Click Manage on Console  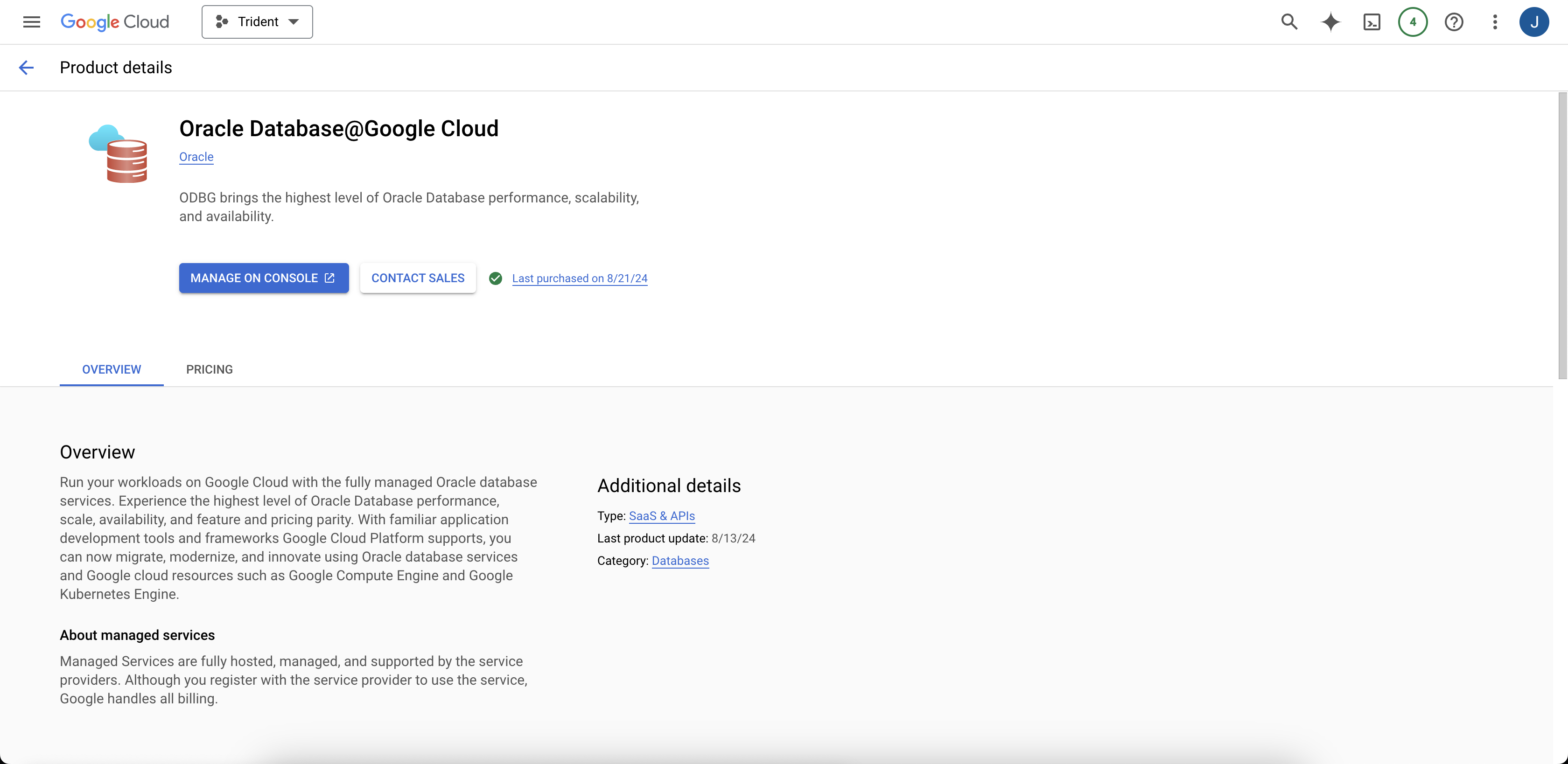coord(264,278)
